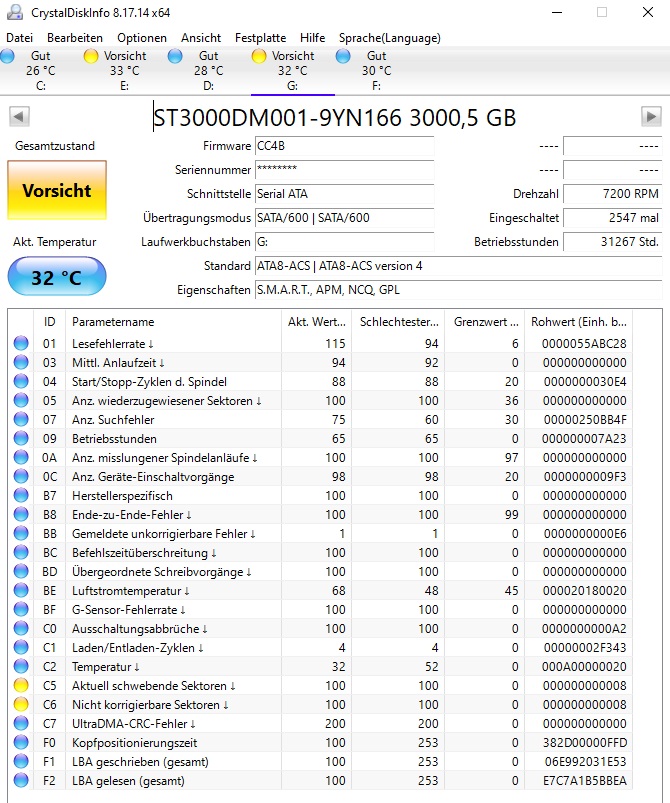670x803 pixels.
Task: Select 'Laden/Entladen-Zyklen' parameter row
Action: [x=320, y=647]
